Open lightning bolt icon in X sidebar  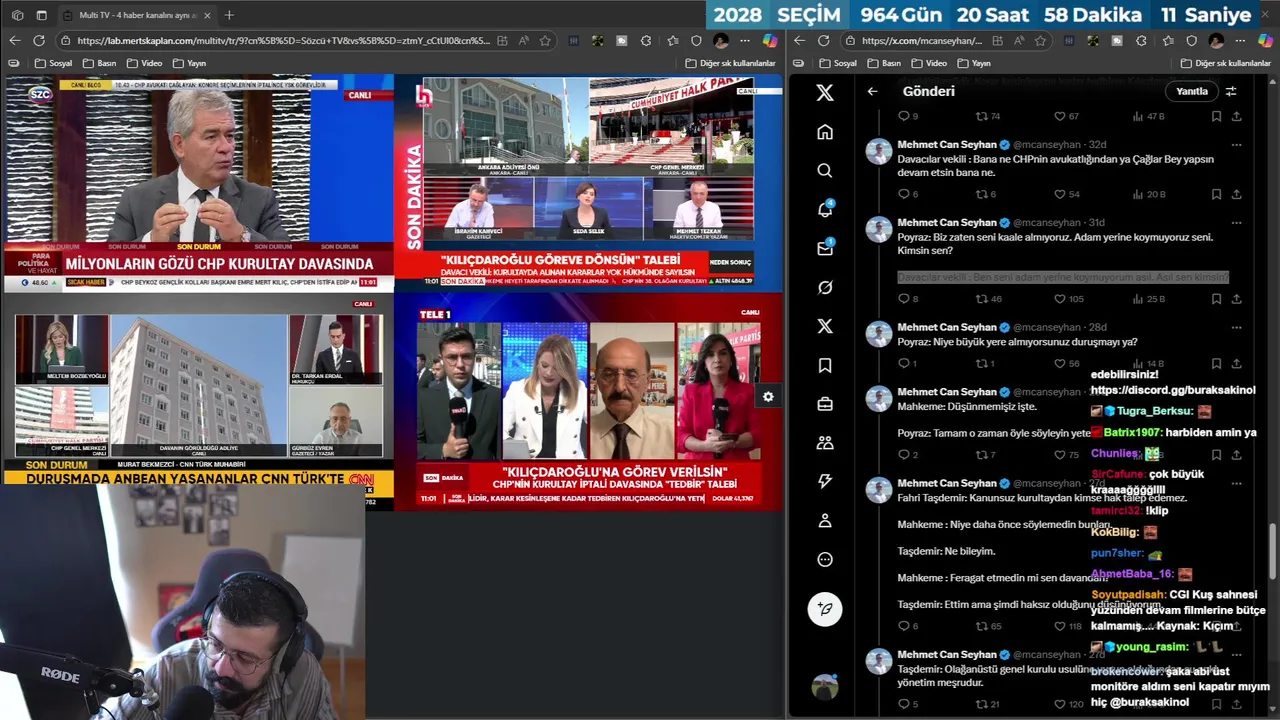(x=825, y=481)
